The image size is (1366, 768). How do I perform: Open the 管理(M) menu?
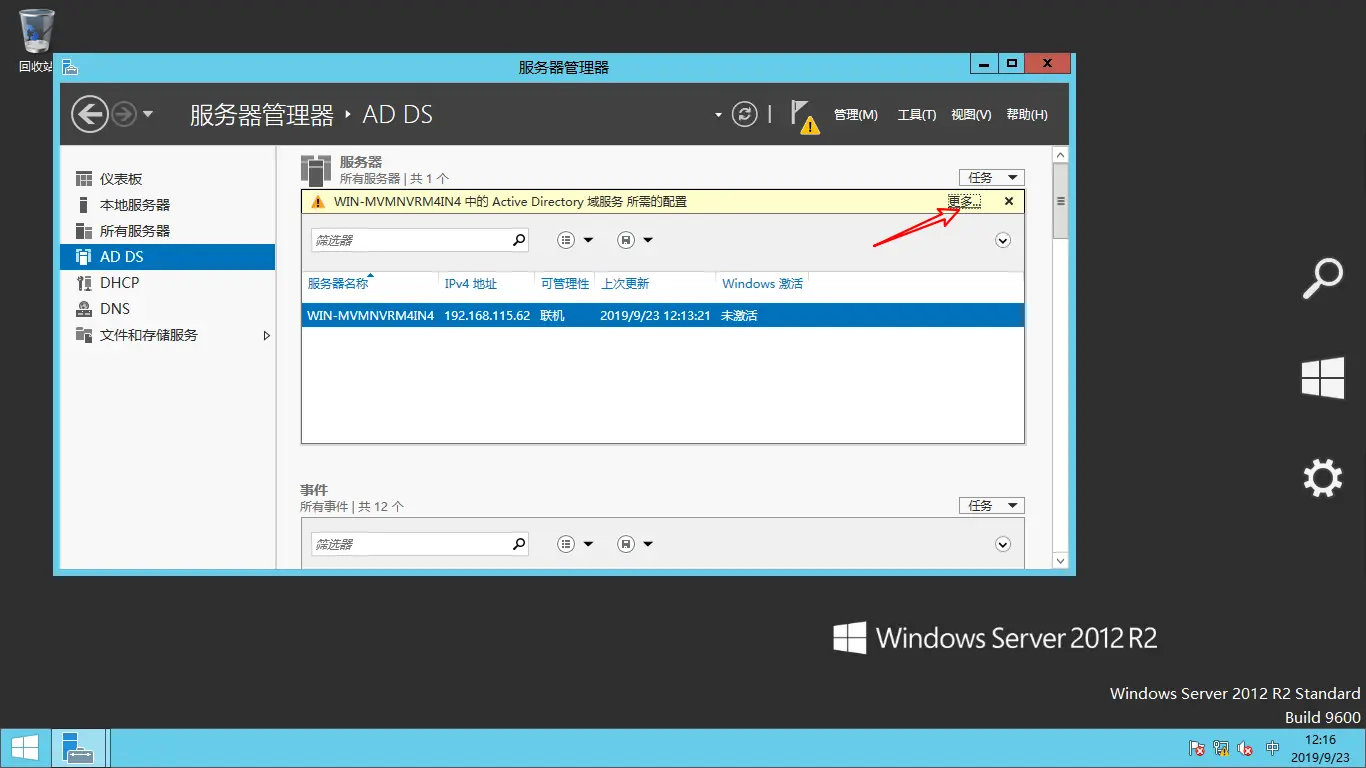tap(855, 115)
